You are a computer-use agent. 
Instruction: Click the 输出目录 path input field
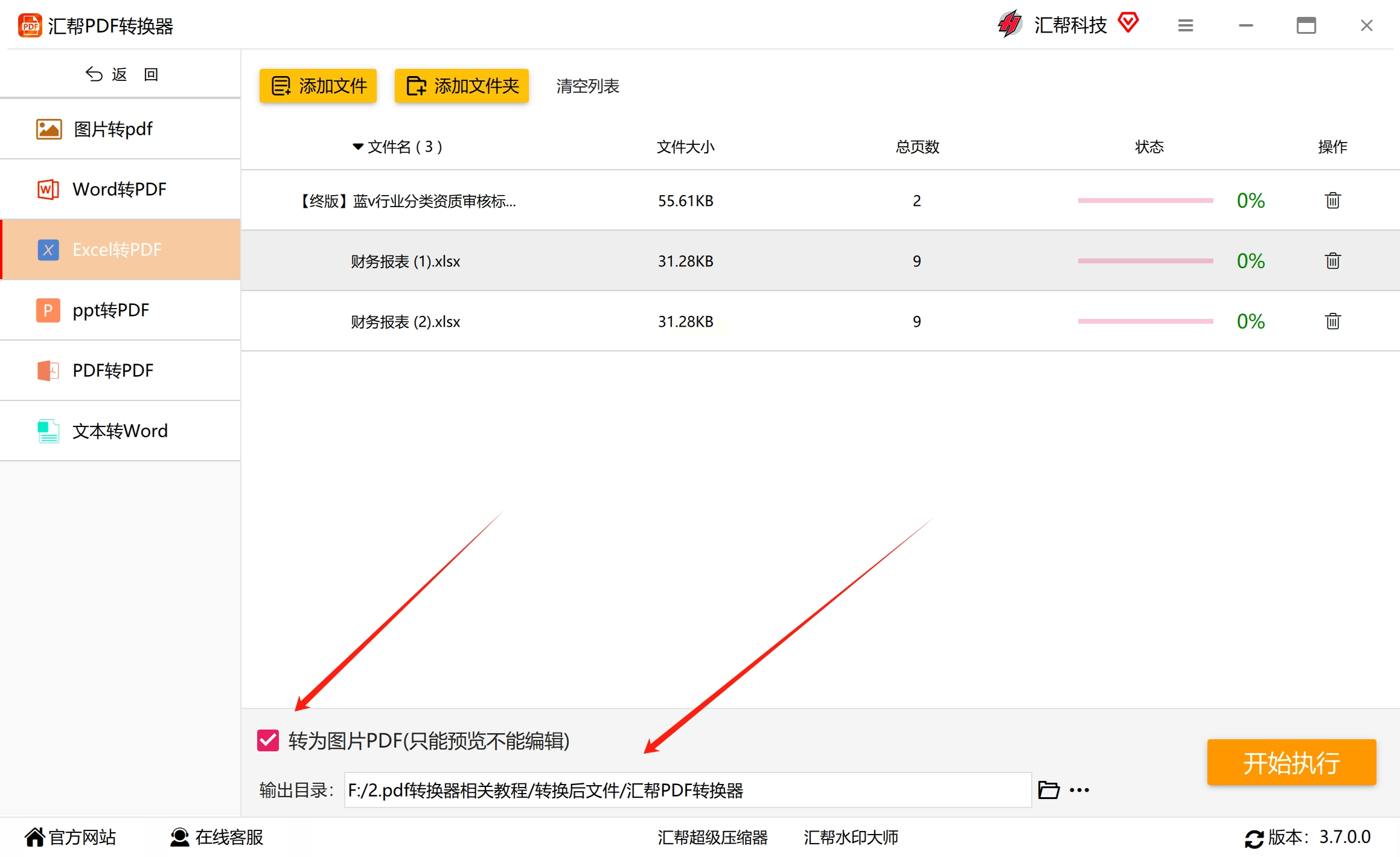click(x=687, y=790)
